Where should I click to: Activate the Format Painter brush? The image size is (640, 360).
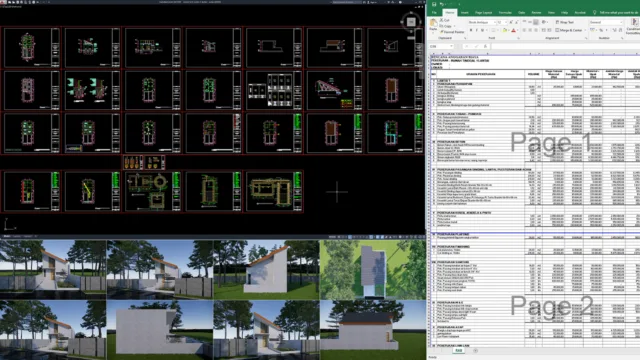[x=442, y=32]
